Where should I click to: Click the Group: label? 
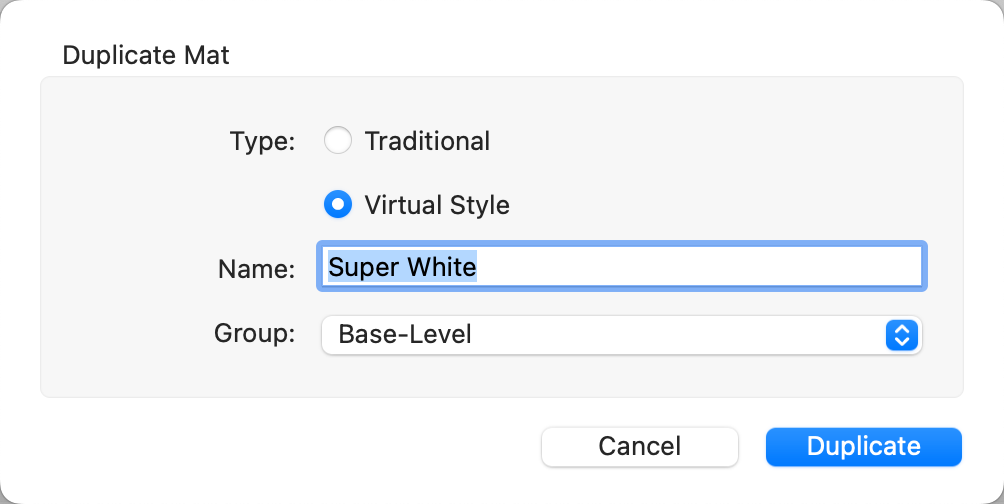[254, 333]
